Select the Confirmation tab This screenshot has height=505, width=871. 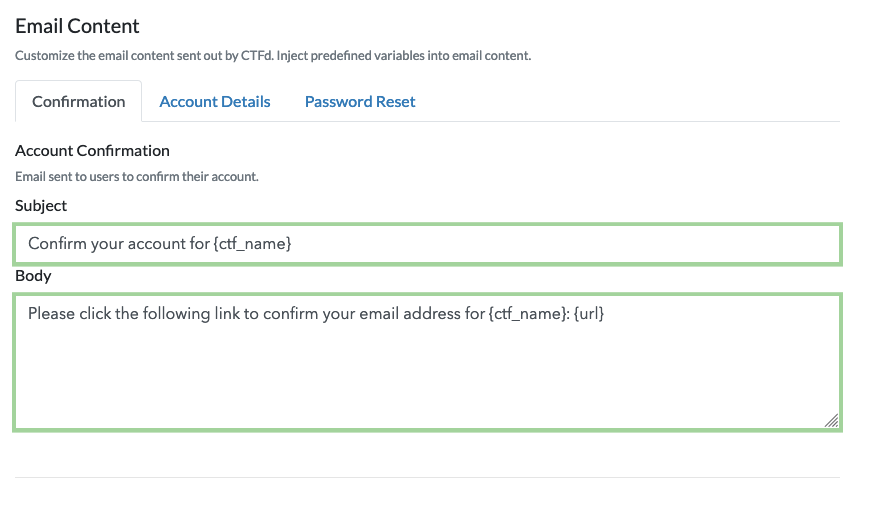[79, 101]
